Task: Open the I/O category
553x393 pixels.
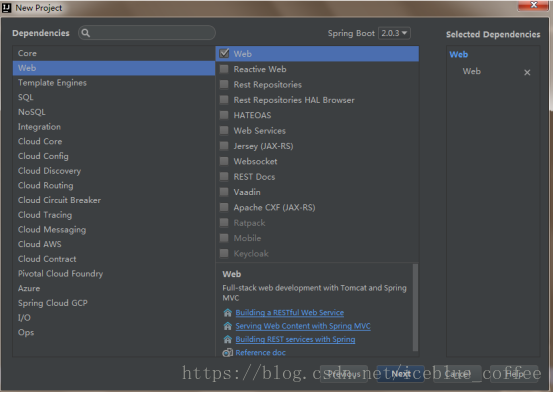Action: [114, 318]
